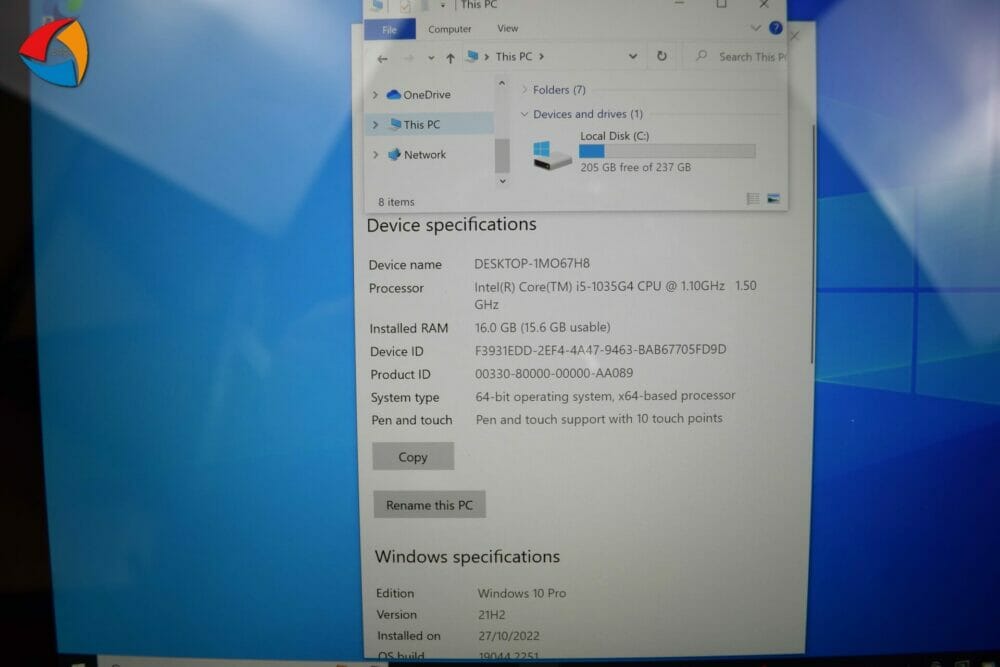Image resolution: width=1000 pixels, height=667 pixels.
Task: Open the Customize Quick Access Toolbar dropdown
Action: pos(443,6)
